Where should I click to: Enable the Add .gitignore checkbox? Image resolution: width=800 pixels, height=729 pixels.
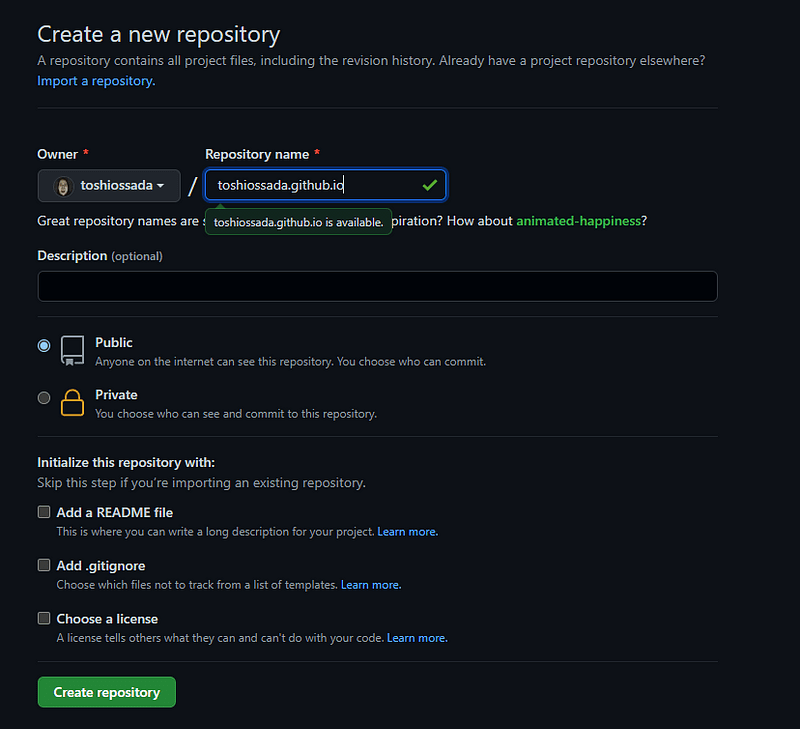pyautogui.click(x=44, y=565)
